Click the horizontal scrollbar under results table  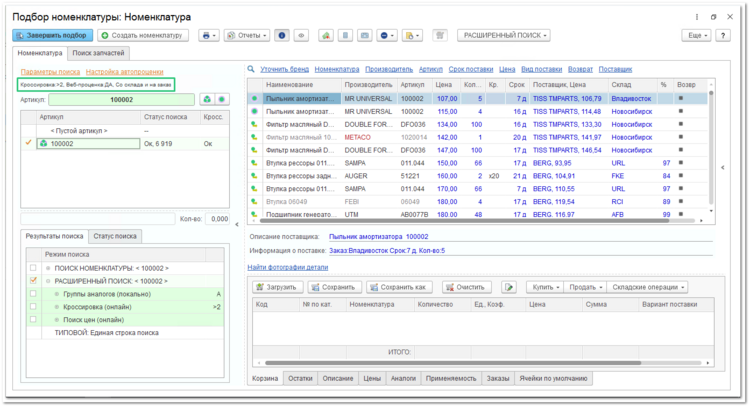(477, 221)
